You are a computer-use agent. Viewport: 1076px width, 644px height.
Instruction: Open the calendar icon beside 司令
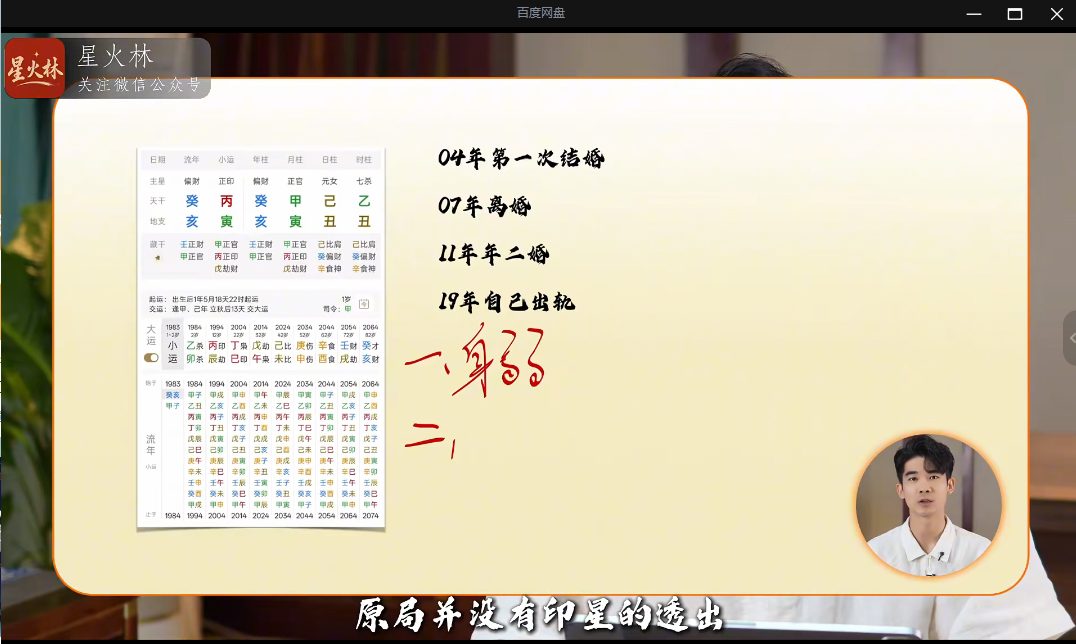tap(364, 303)
